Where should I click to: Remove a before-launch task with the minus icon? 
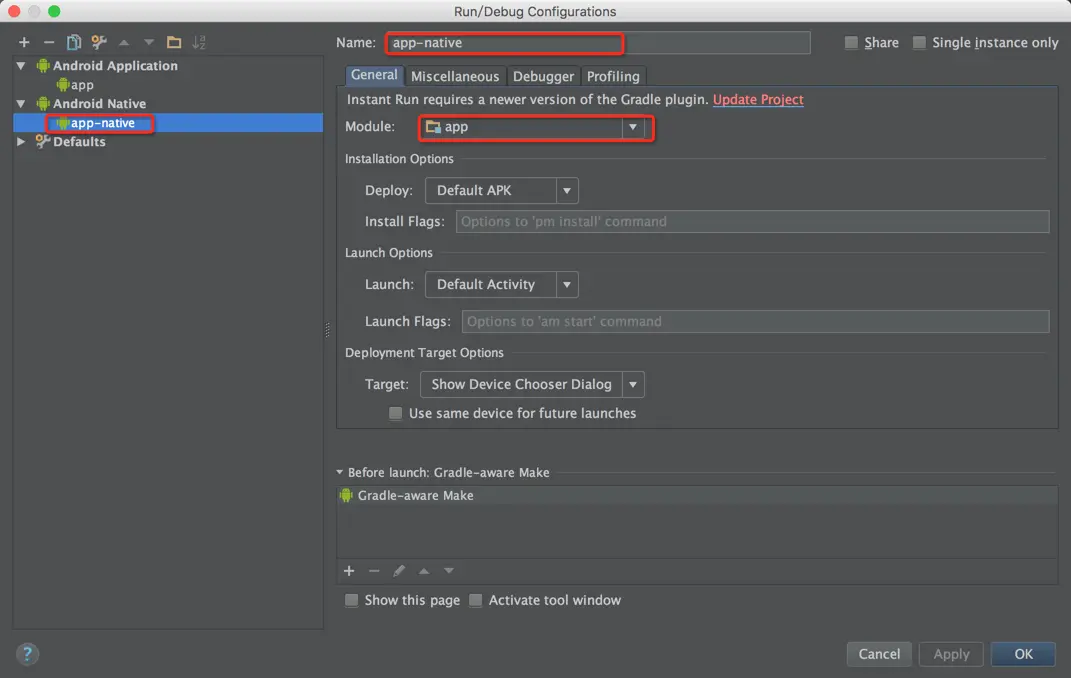point(374,571)
